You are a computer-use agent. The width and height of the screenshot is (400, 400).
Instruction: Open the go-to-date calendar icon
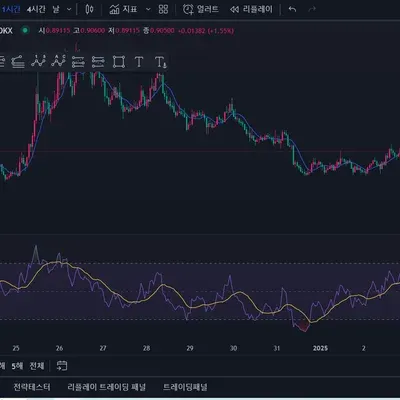click(62, 366)
